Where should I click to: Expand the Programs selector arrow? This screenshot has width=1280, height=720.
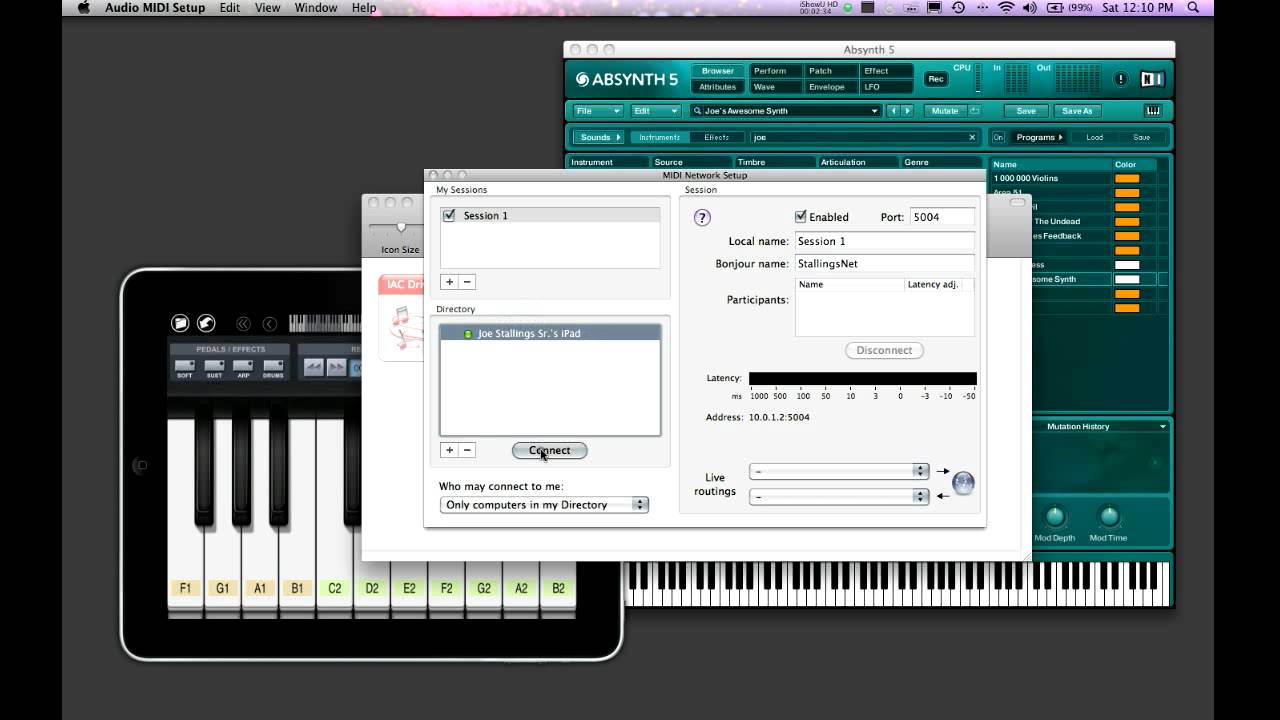click(x=1060, y=137)
